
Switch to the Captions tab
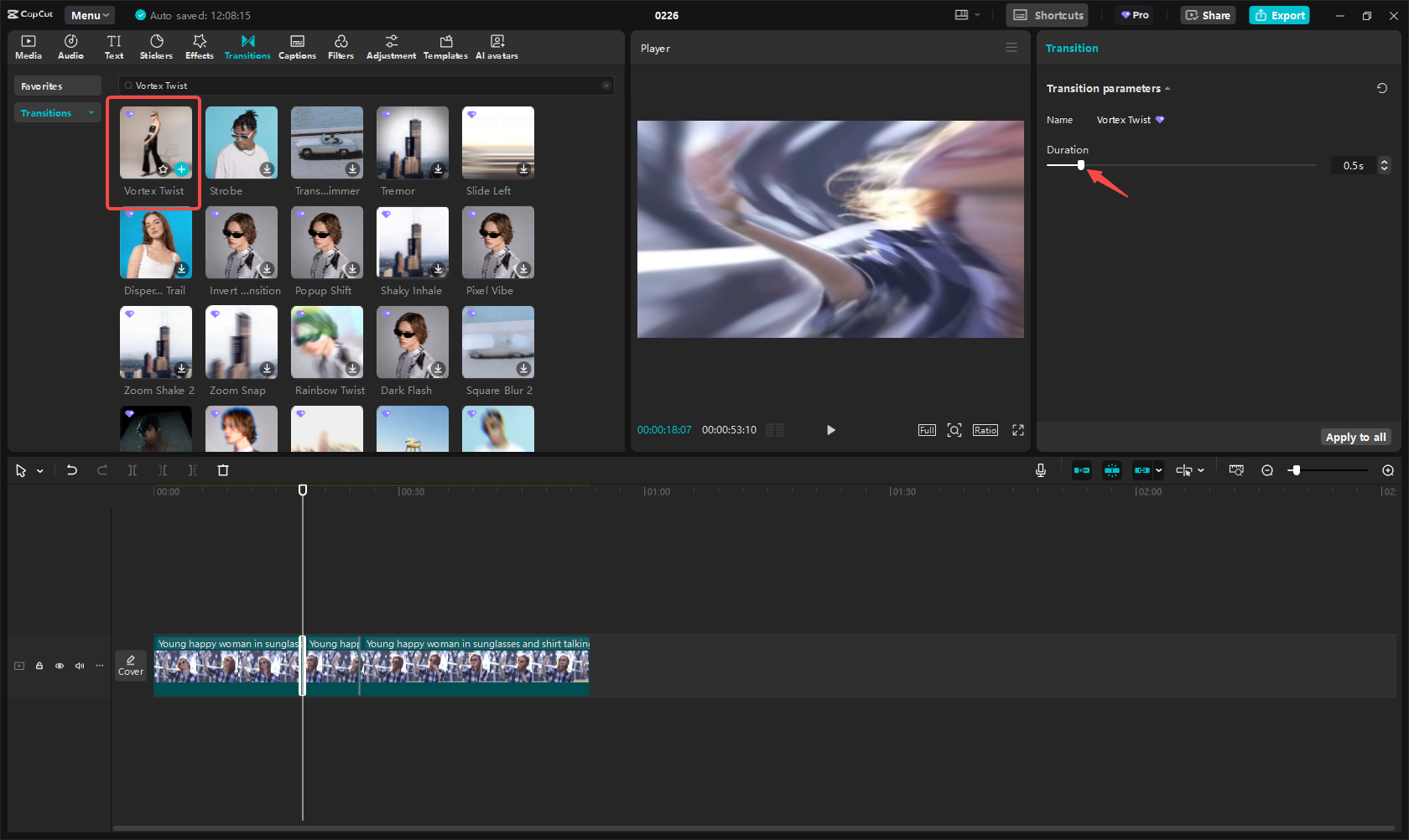(x=297, y=47)
